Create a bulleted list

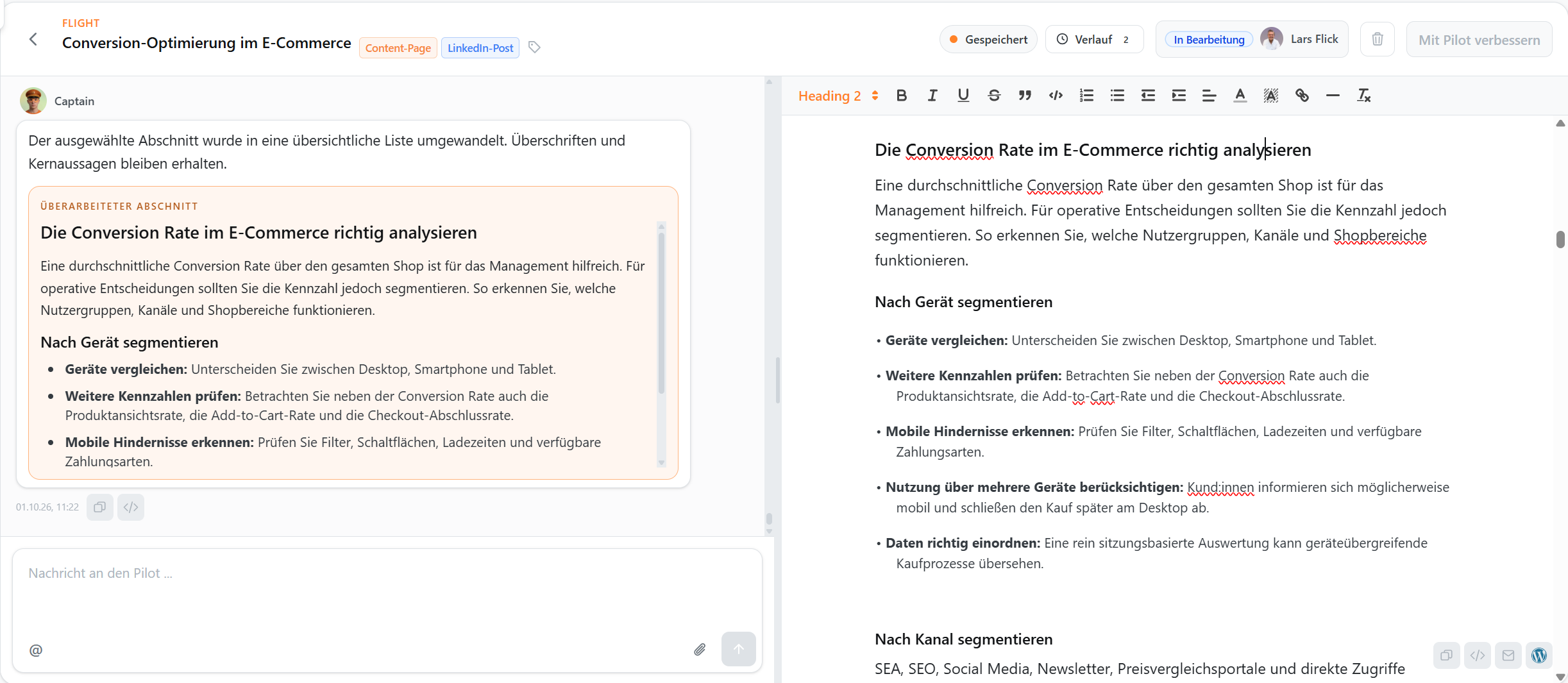point(1117,96)
